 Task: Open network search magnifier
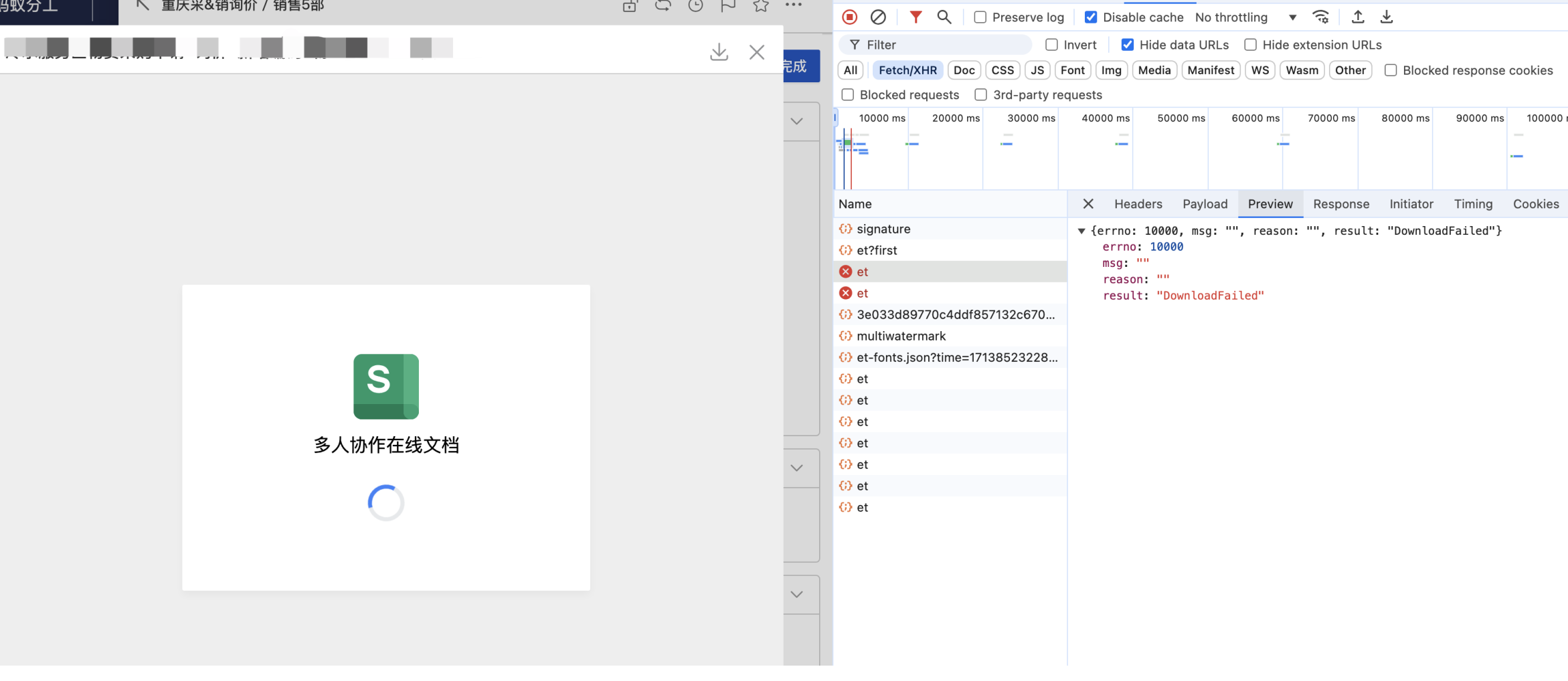(944, 17)
